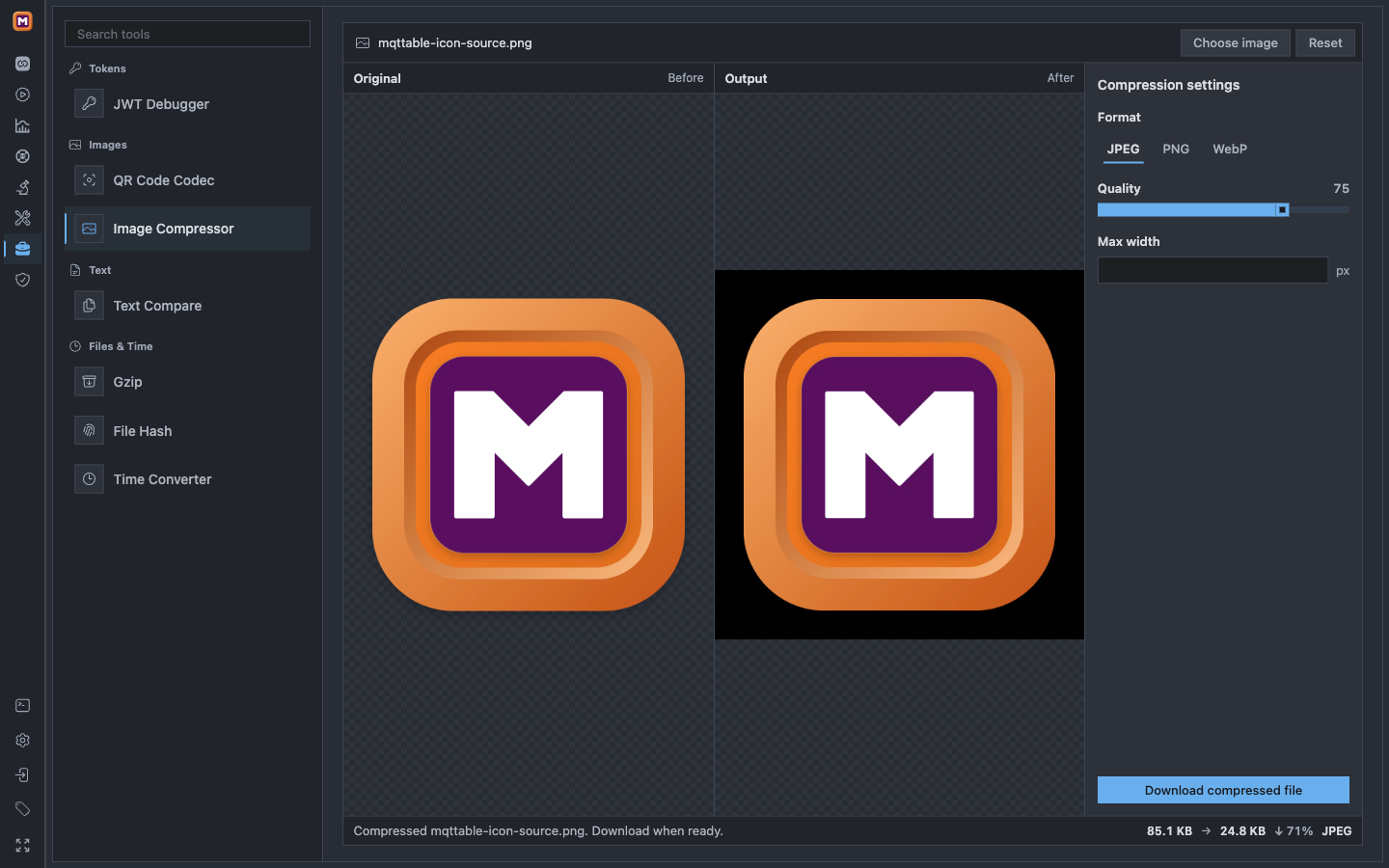This screenshot has height=868, width=1389.
Task: Switch output format to WebP
Action: (1230, 149)
